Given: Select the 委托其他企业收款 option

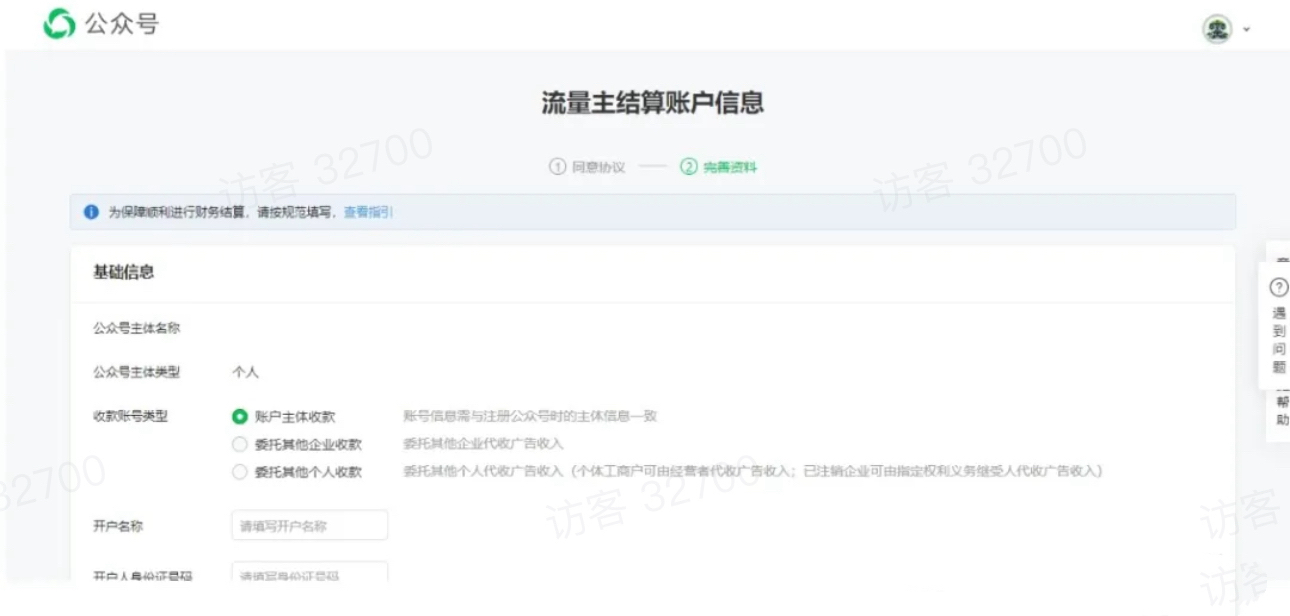Looking at the screenshot, I should point(242,444).
